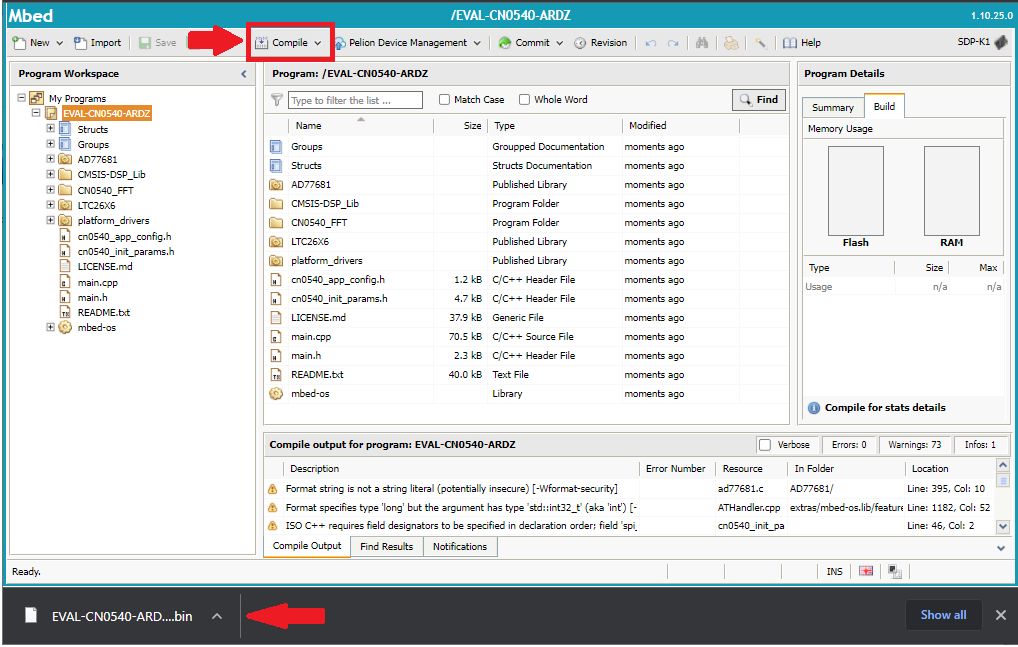
Task: Expand CMSIS-DSP_Lib folder in tree
Action: (50, 174)
